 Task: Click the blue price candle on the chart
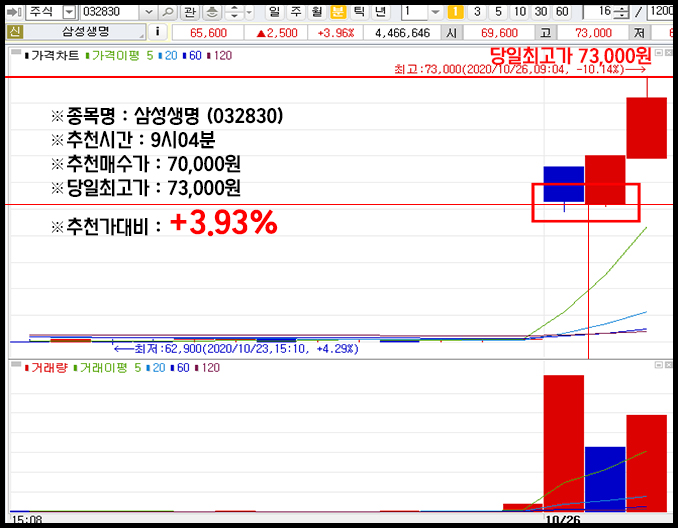(563, 184)
